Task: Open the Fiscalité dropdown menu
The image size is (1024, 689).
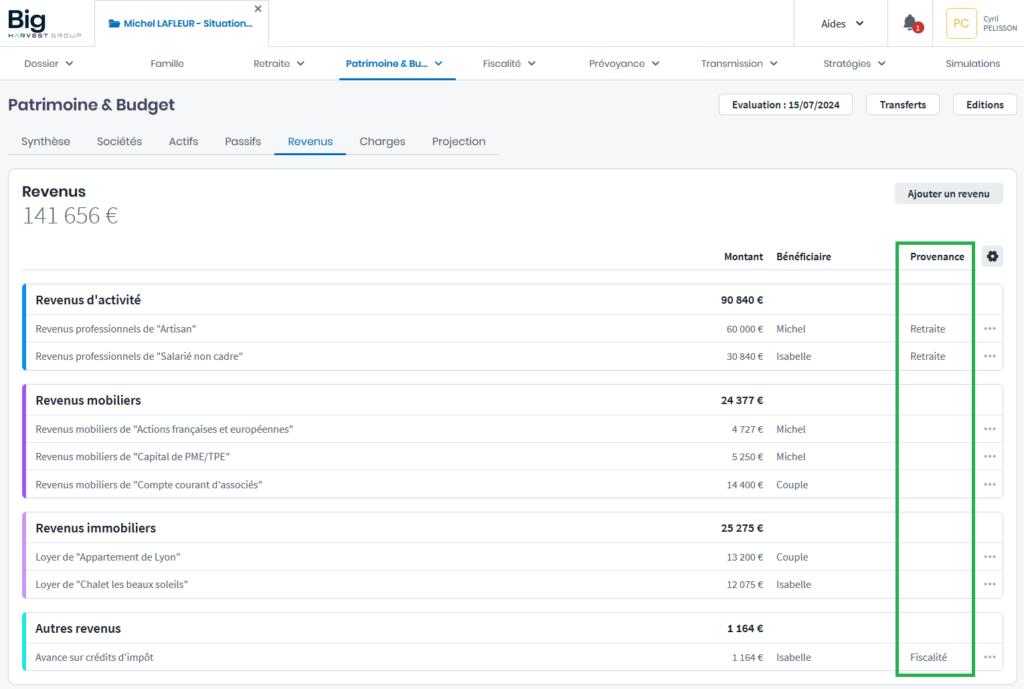Action: pos(509,63)
